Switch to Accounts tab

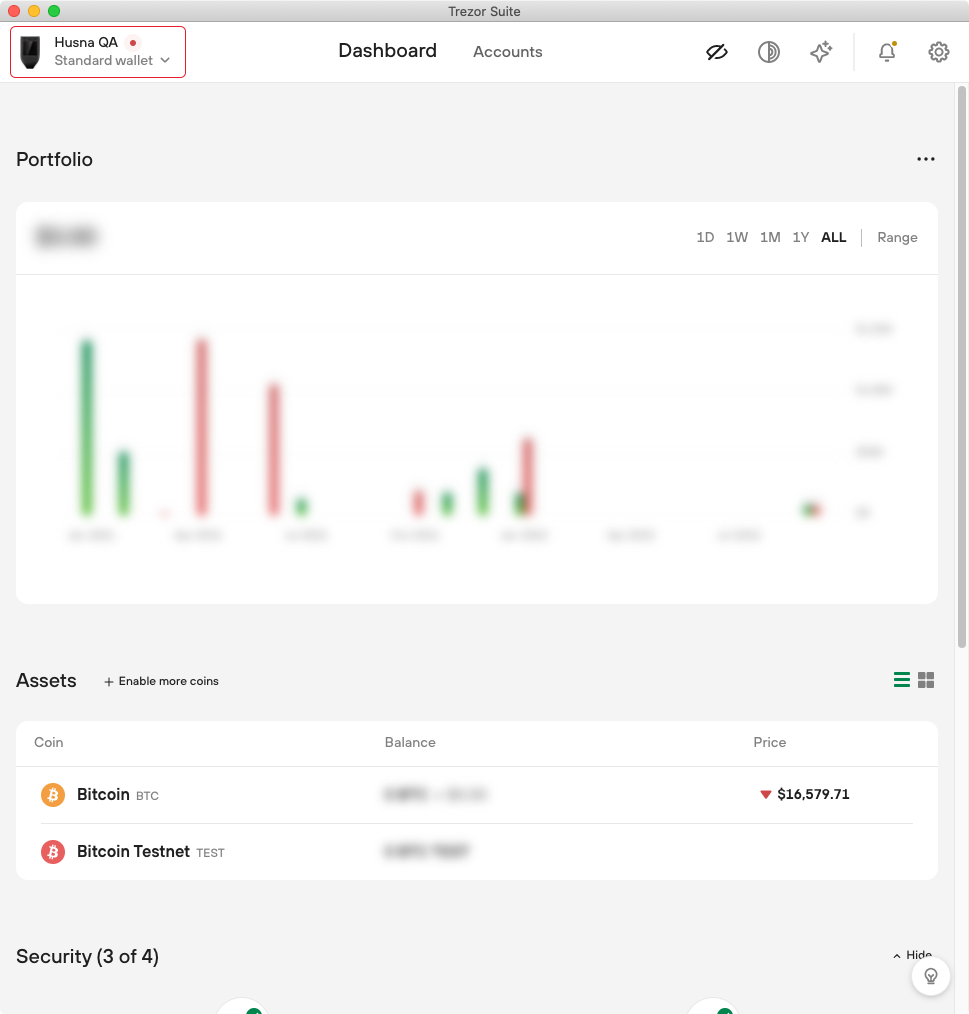point(508,52)
